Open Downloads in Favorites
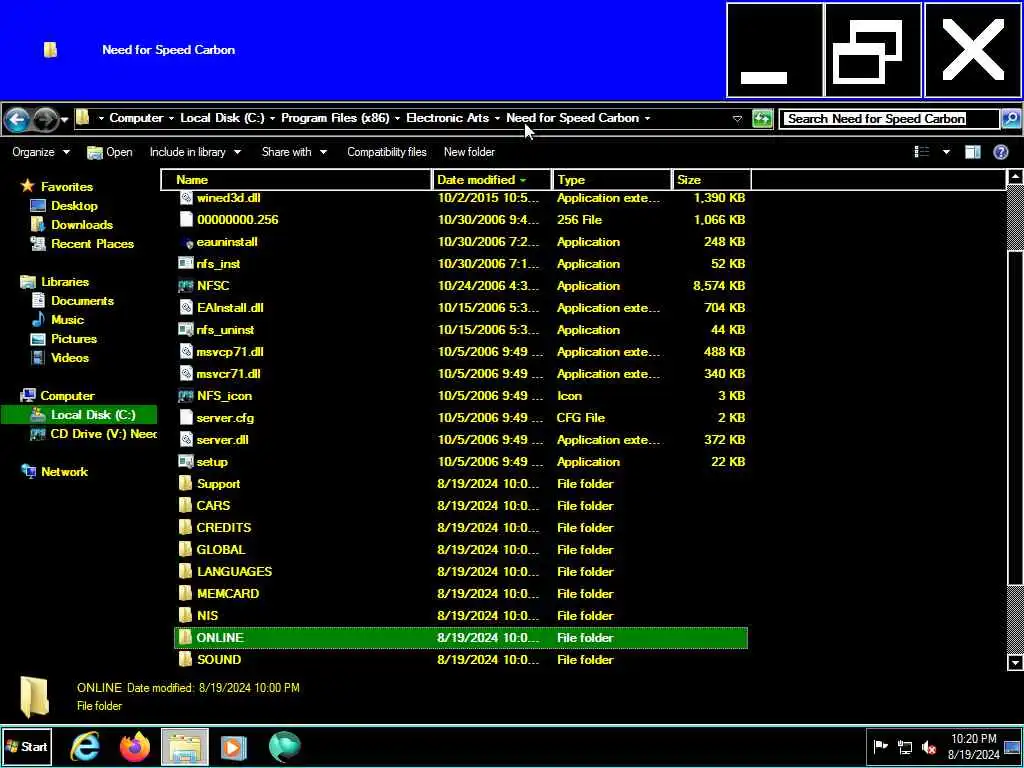 click(82, 225)
